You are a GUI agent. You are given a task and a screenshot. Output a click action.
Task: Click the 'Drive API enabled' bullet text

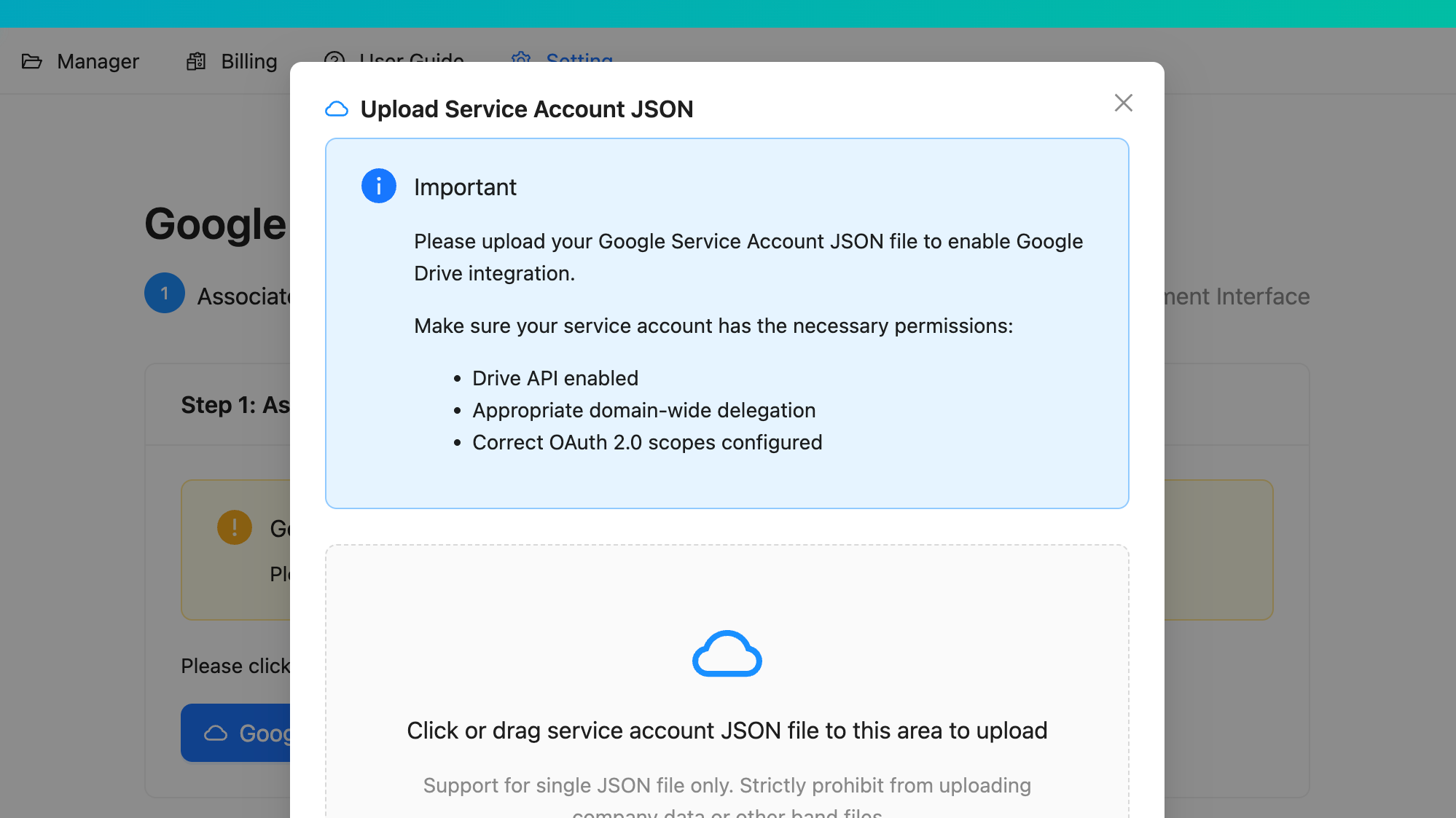pos(555,378)
